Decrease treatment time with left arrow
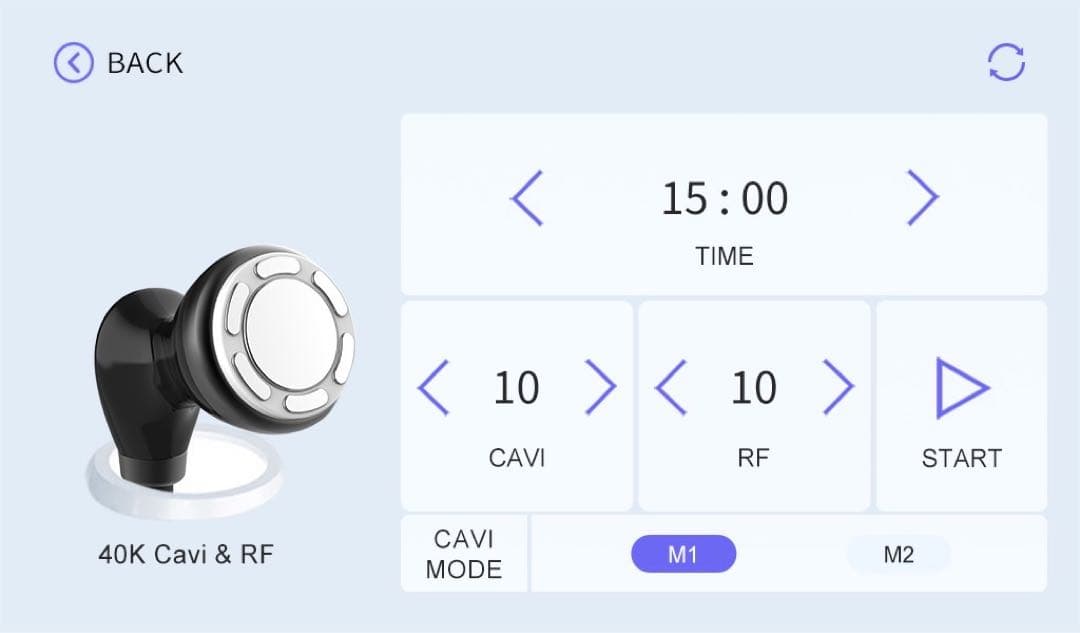The height and width of the screenshot is (633, 1080). click(x=527, y=198)
